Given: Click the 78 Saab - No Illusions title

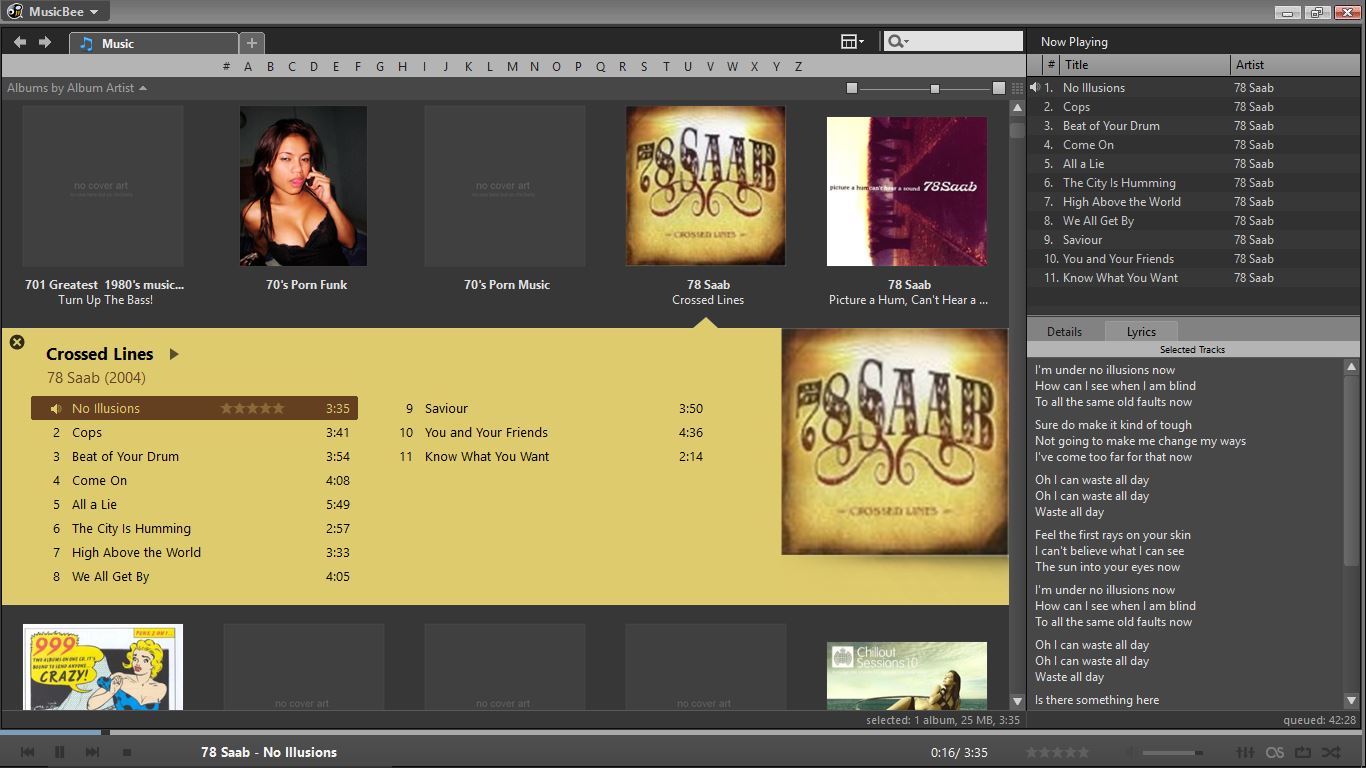Looking at the screenshot, I should [269, 752].
